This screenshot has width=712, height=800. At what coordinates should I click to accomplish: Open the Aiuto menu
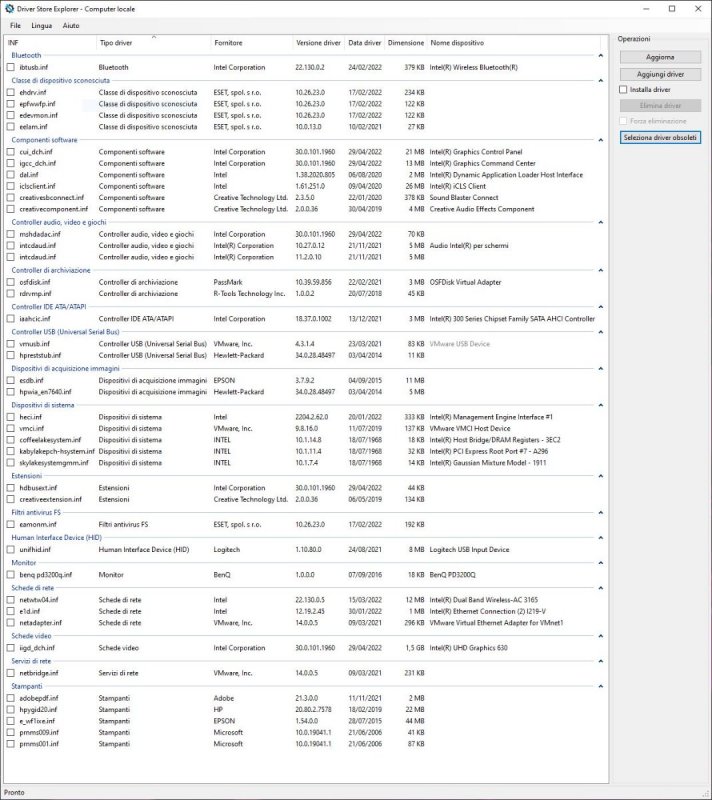[x=71, y=26]
